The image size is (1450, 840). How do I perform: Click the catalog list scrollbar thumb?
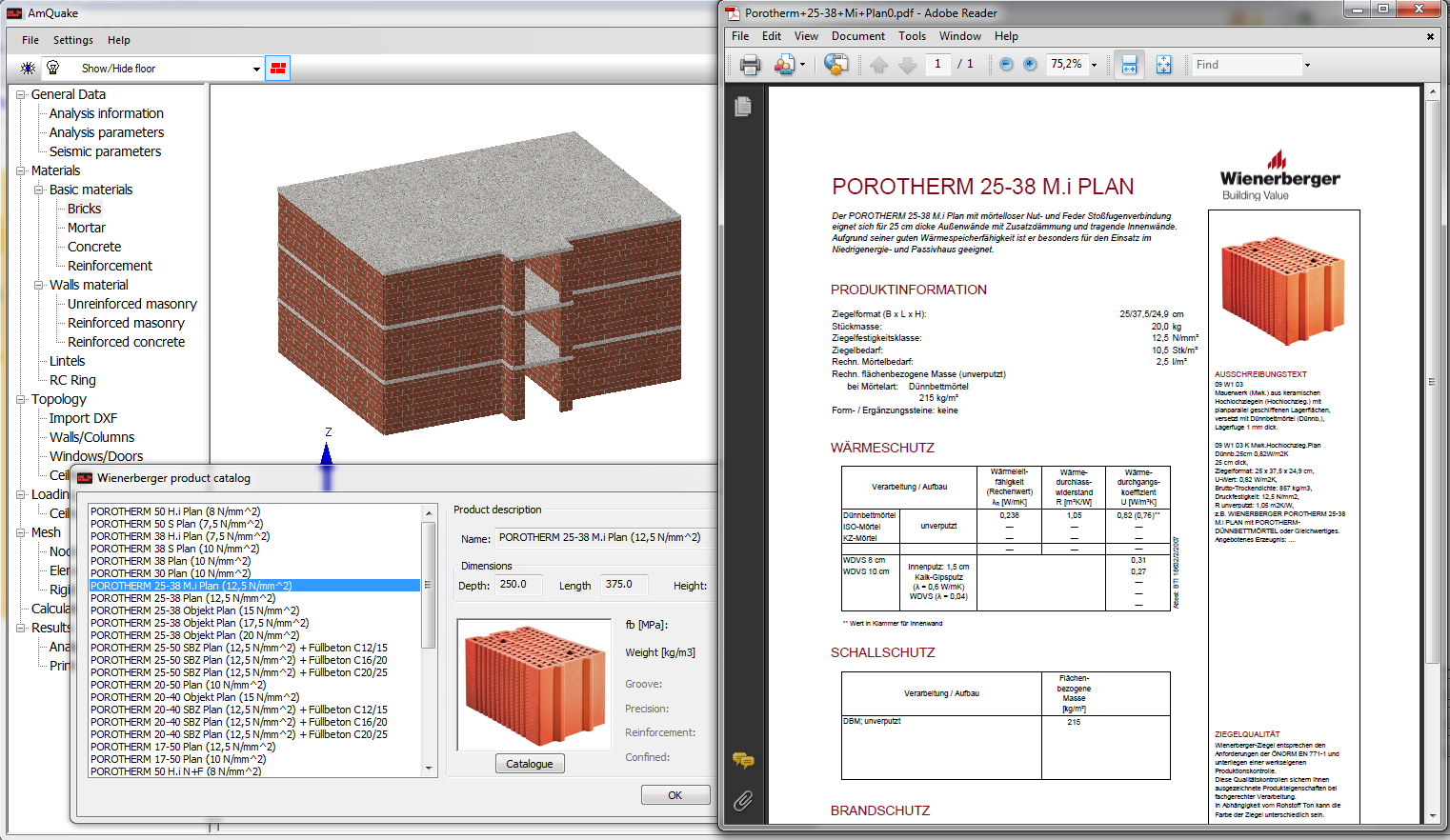click(x=429, y=584)
